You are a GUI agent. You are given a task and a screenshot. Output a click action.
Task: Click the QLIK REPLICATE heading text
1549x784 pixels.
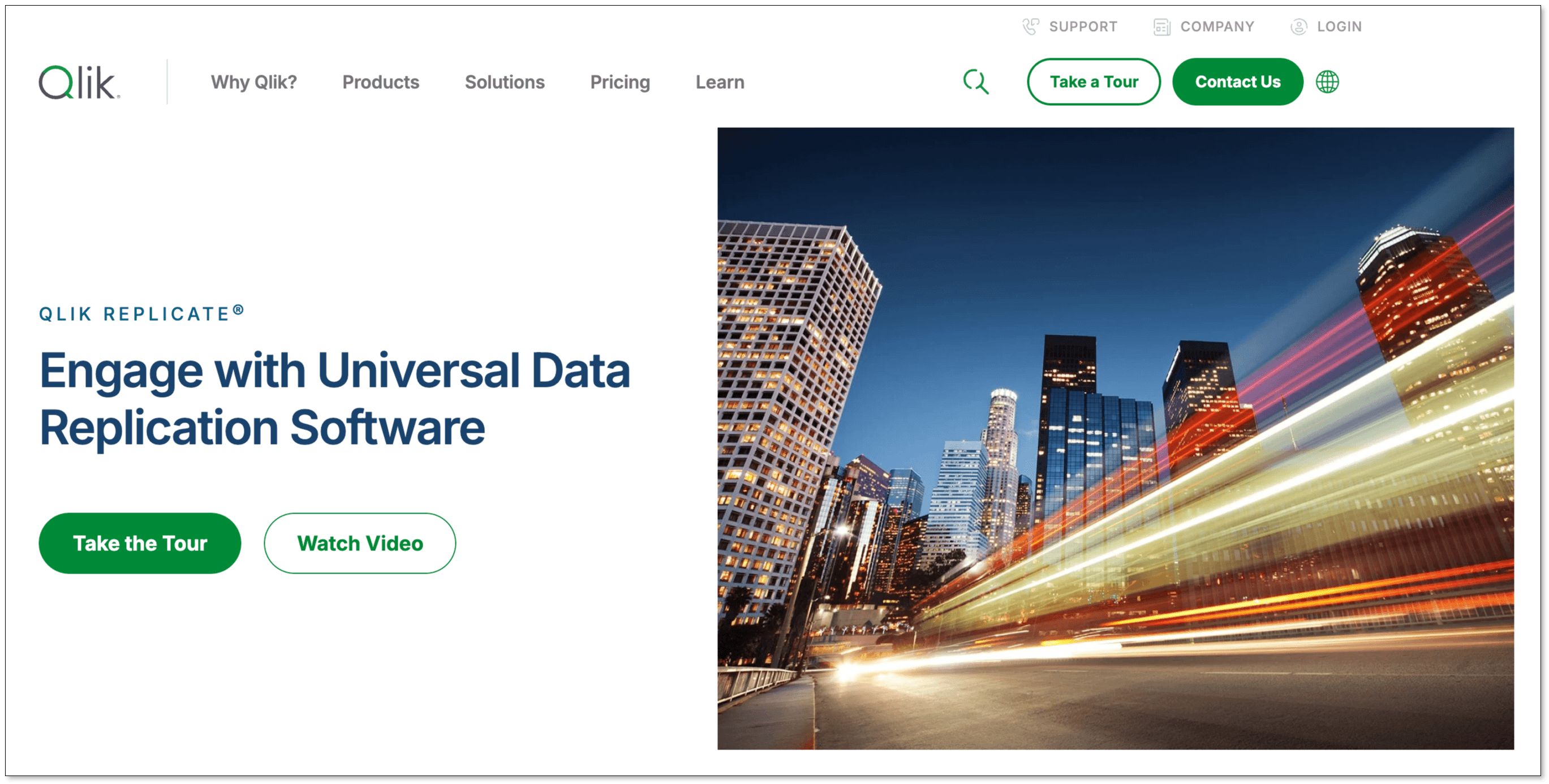click(141, 313)
